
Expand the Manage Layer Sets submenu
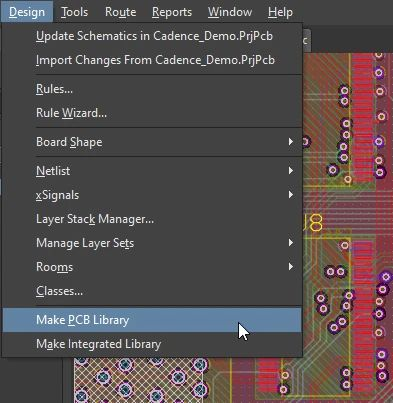click(x=152, y=243)
